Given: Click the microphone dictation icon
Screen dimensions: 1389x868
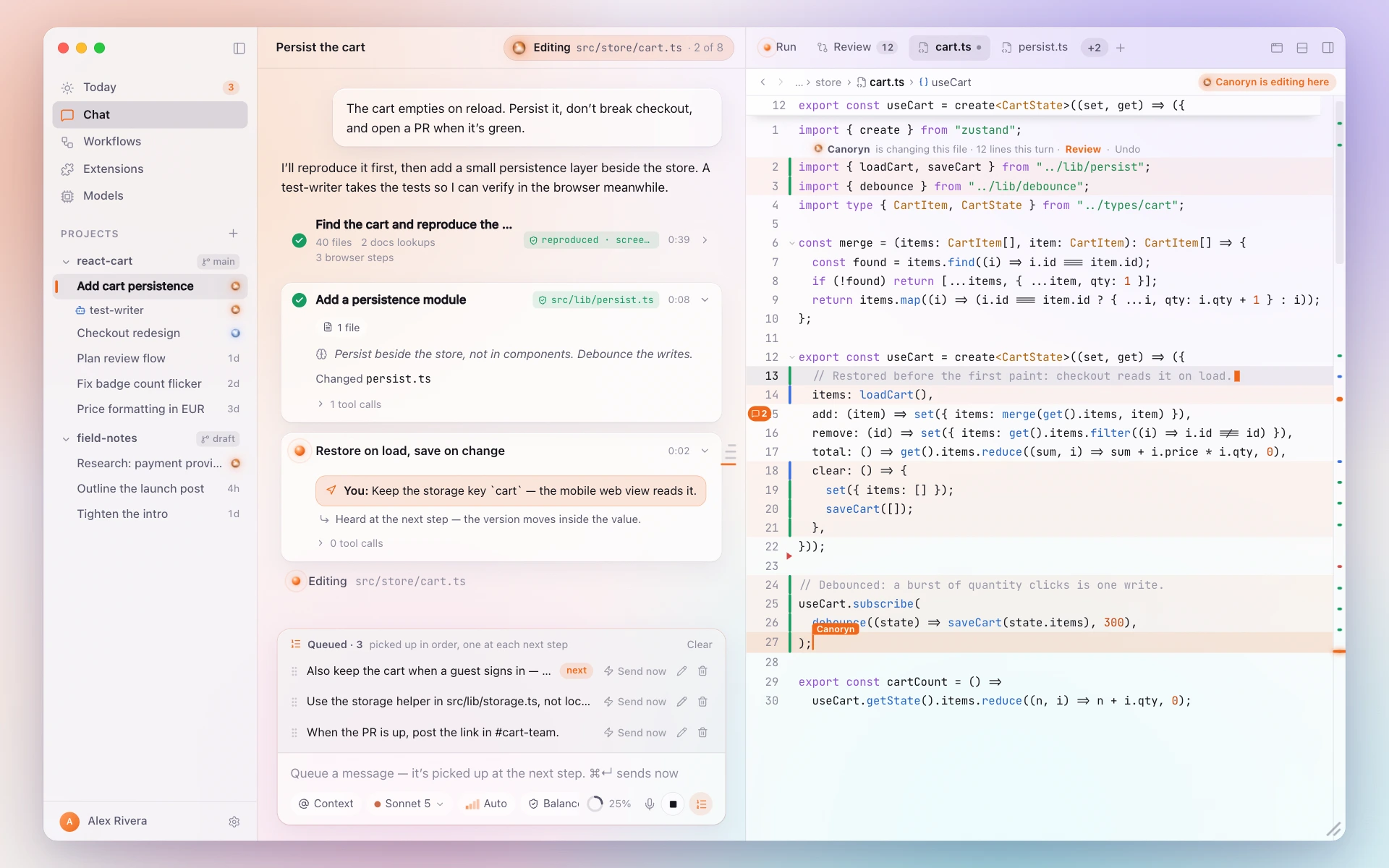Looking at the screenshot, I should pyautogui.click(x=650, y=804).
